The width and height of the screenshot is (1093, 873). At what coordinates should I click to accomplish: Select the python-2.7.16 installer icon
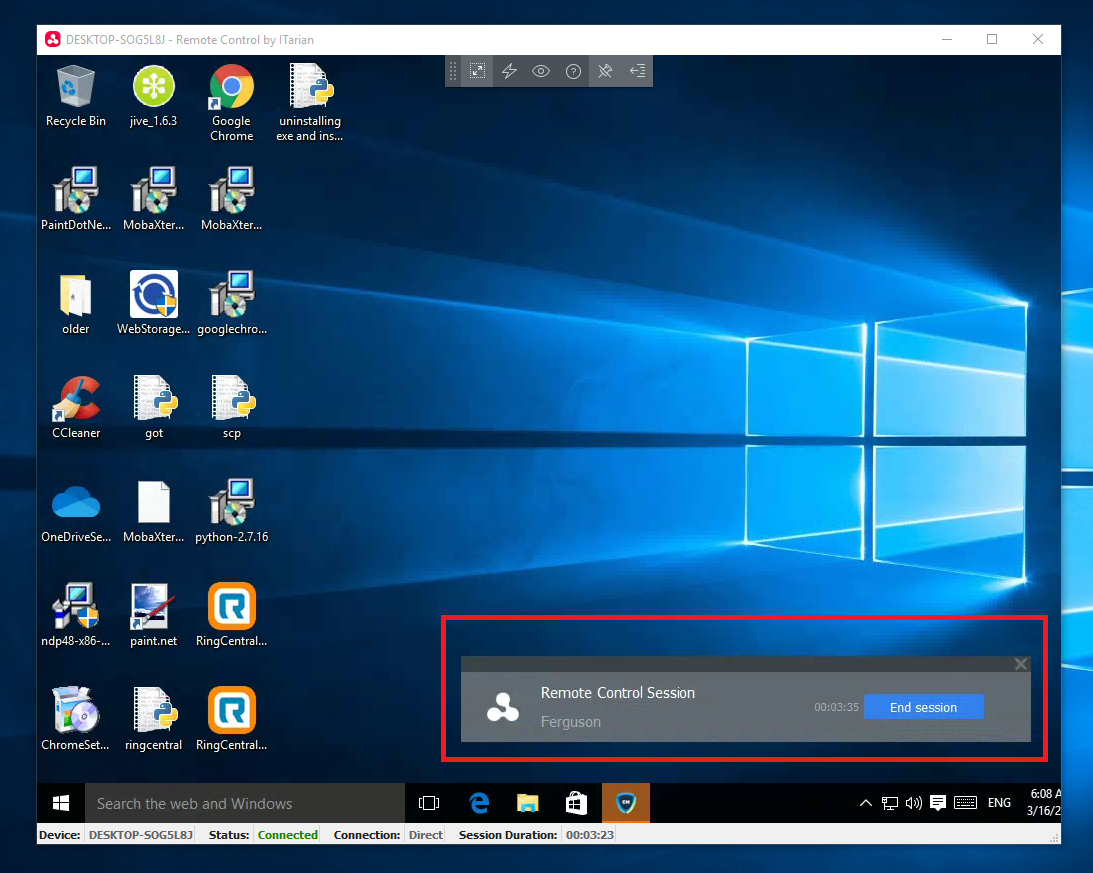(231, 512)
